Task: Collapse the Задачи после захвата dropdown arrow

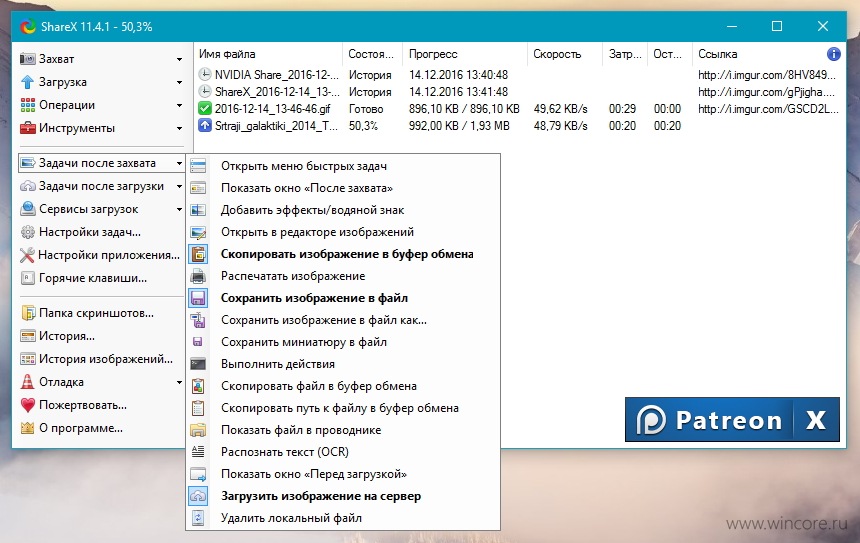Action: click(179, 163)
